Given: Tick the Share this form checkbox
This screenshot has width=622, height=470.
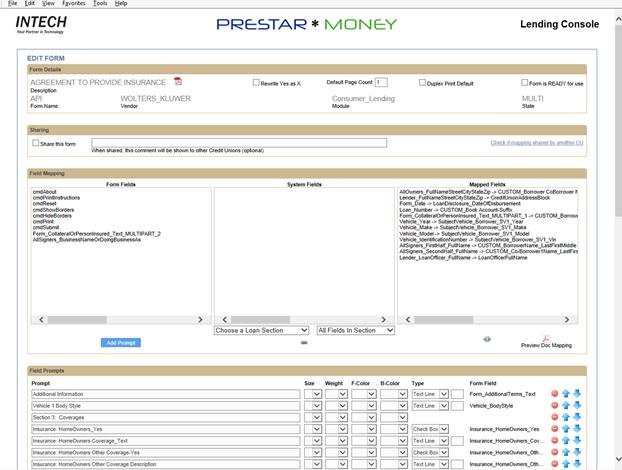Looking at the screenshot, I should [37, 143].
